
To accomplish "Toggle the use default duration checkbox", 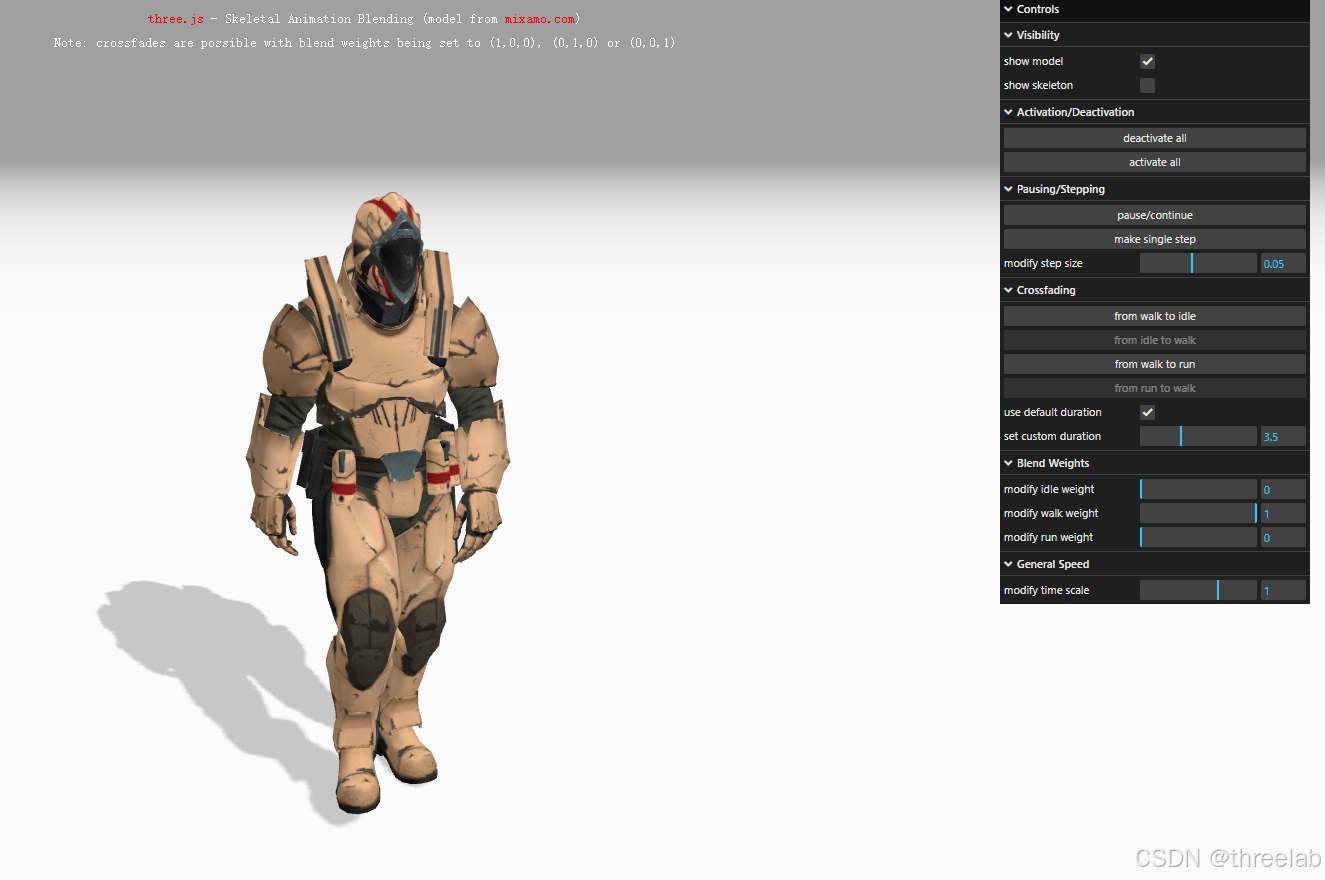I will [x=1148, y=413].
